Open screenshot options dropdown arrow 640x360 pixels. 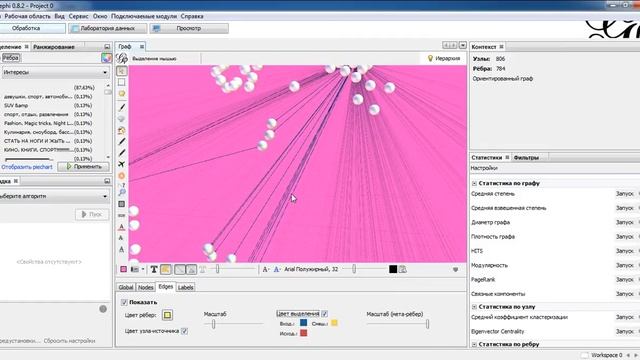pos(142,269)
